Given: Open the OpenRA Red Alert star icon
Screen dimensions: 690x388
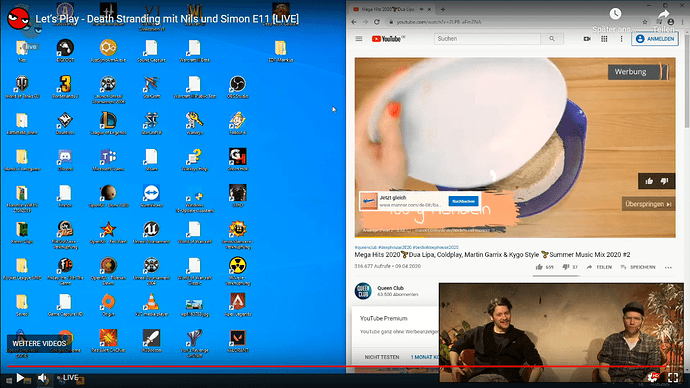Looking at the screenshot, I should point(108,229).
